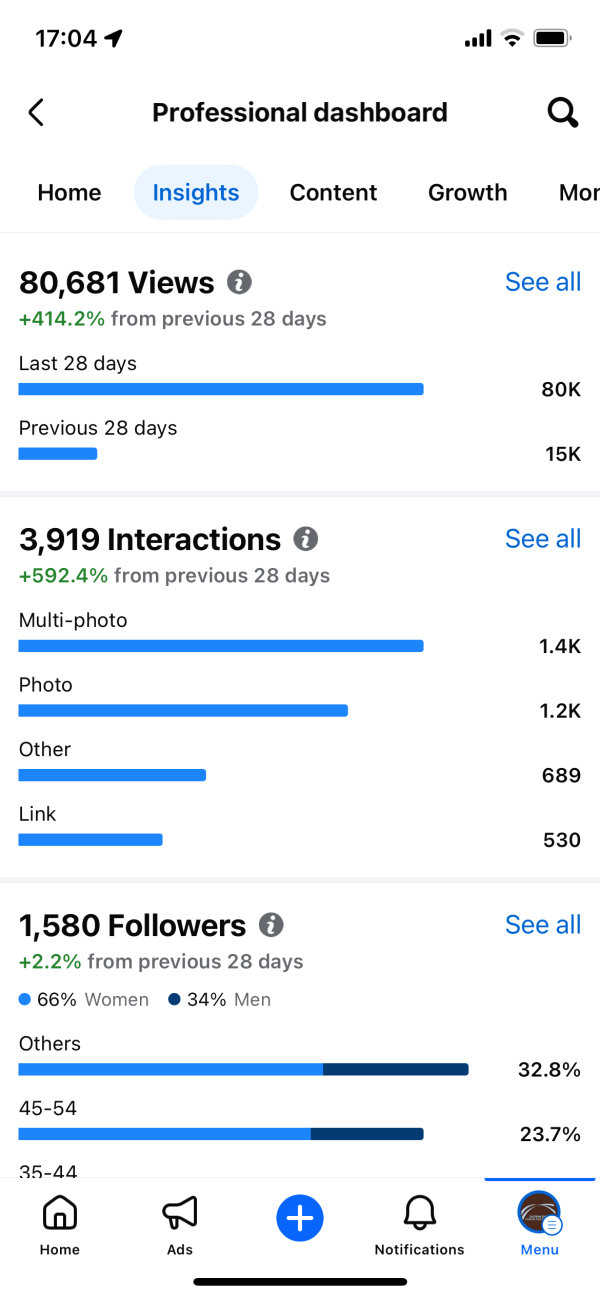
Task: Switch to the Home dashboard tab
Action: 69,193
